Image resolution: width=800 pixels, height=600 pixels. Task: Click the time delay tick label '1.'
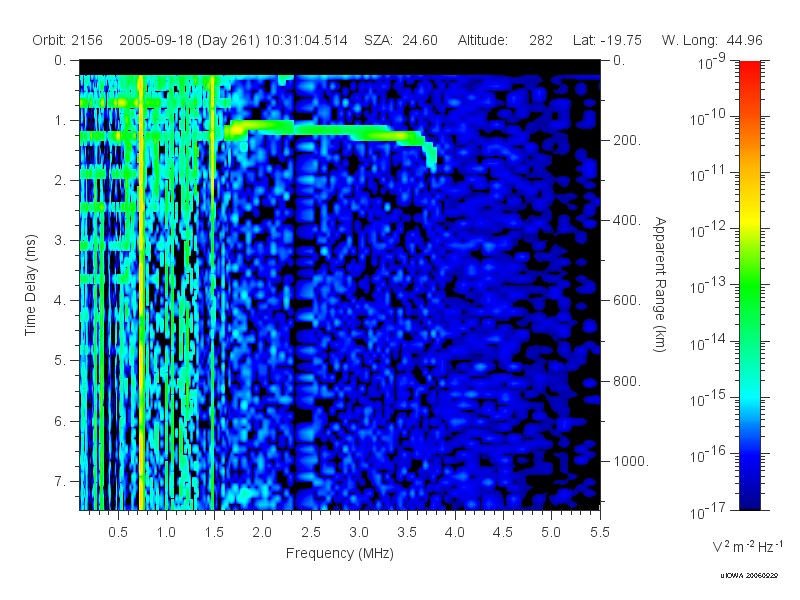click(x=60, y=120)
